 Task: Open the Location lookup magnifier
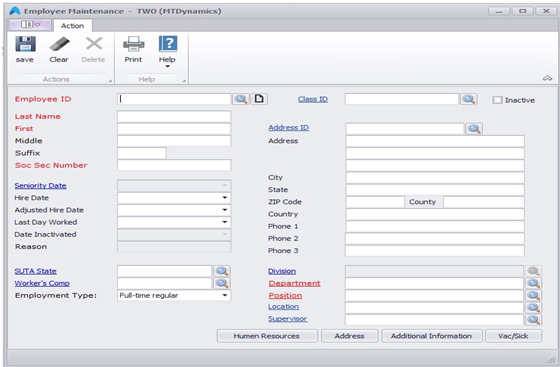click(x=533, y=307)
